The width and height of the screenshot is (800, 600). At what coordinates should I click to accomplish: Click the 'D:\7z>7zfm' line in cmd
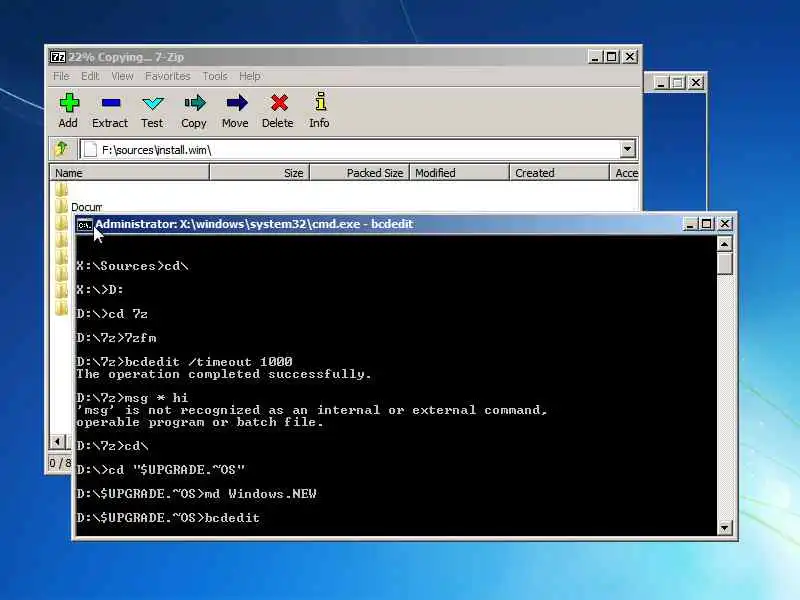point(117,338)
